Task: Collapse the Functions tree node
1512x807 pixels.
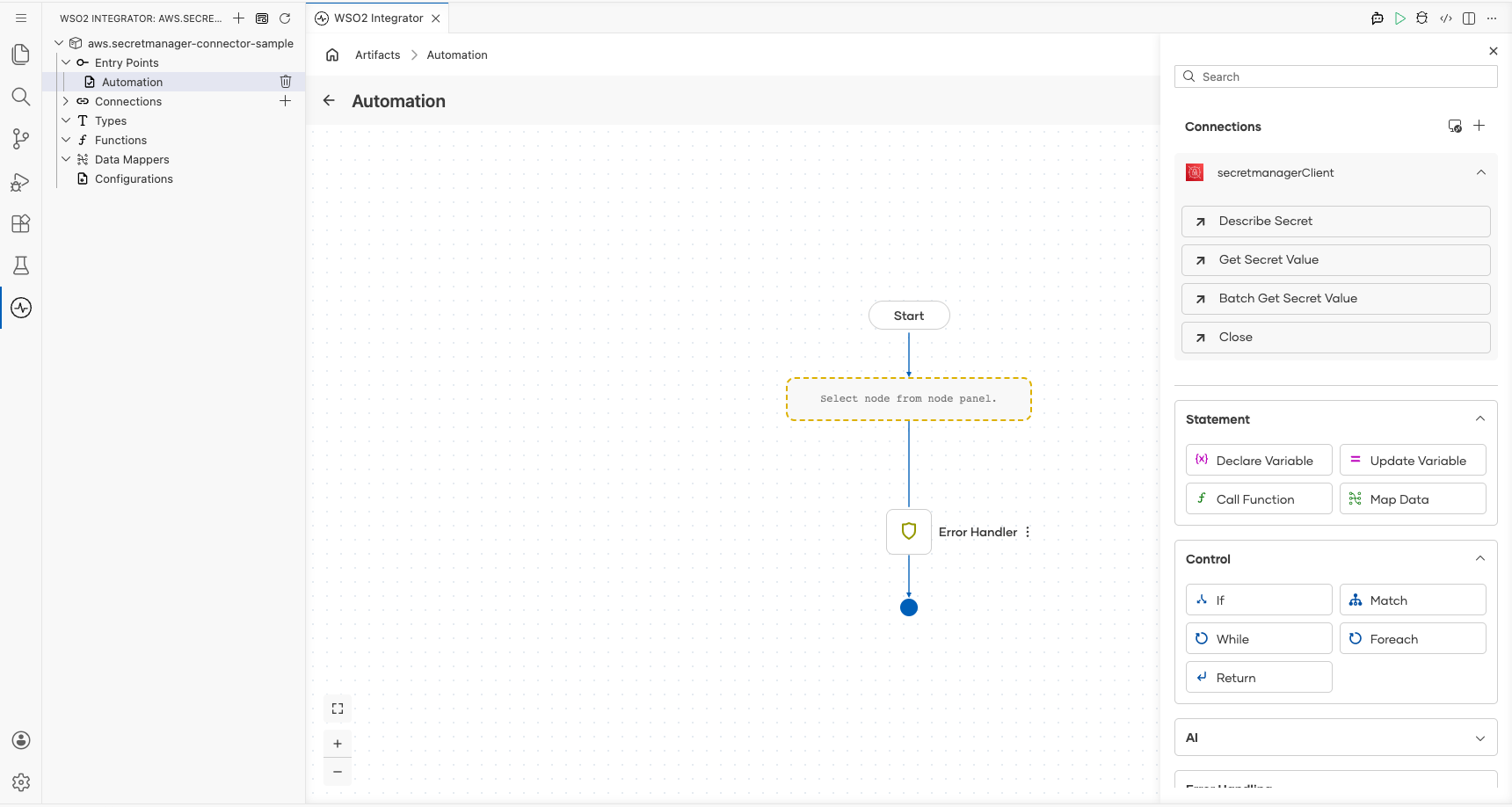Action: 66,140
